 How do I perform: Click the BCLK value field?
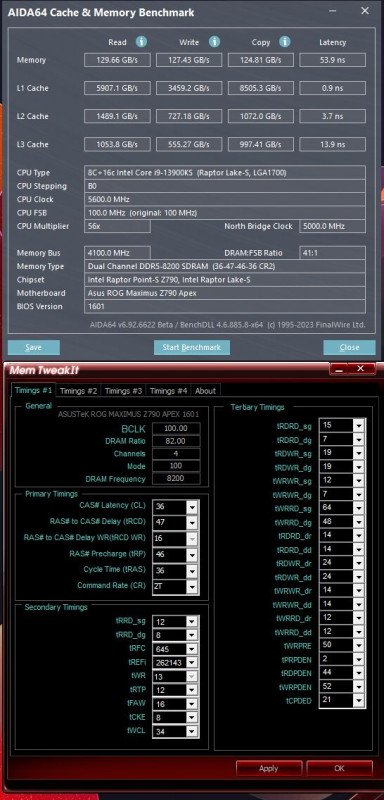(x=176, y=429)
